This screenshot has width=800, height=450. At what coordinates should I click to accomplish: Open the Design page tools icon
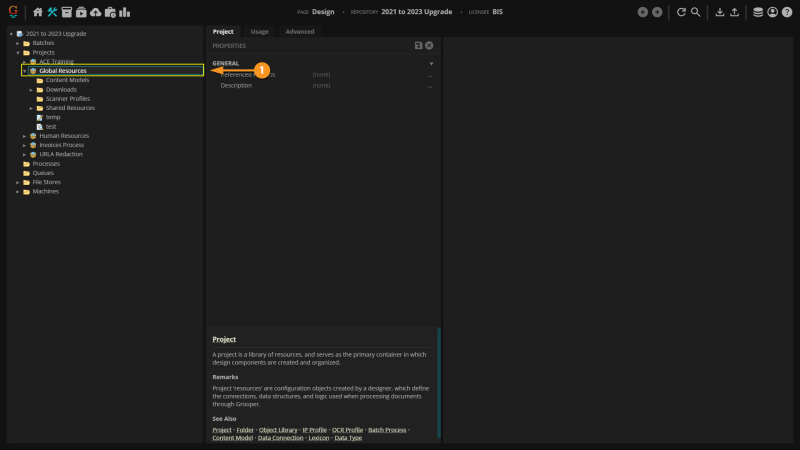[x=52, y=12]
